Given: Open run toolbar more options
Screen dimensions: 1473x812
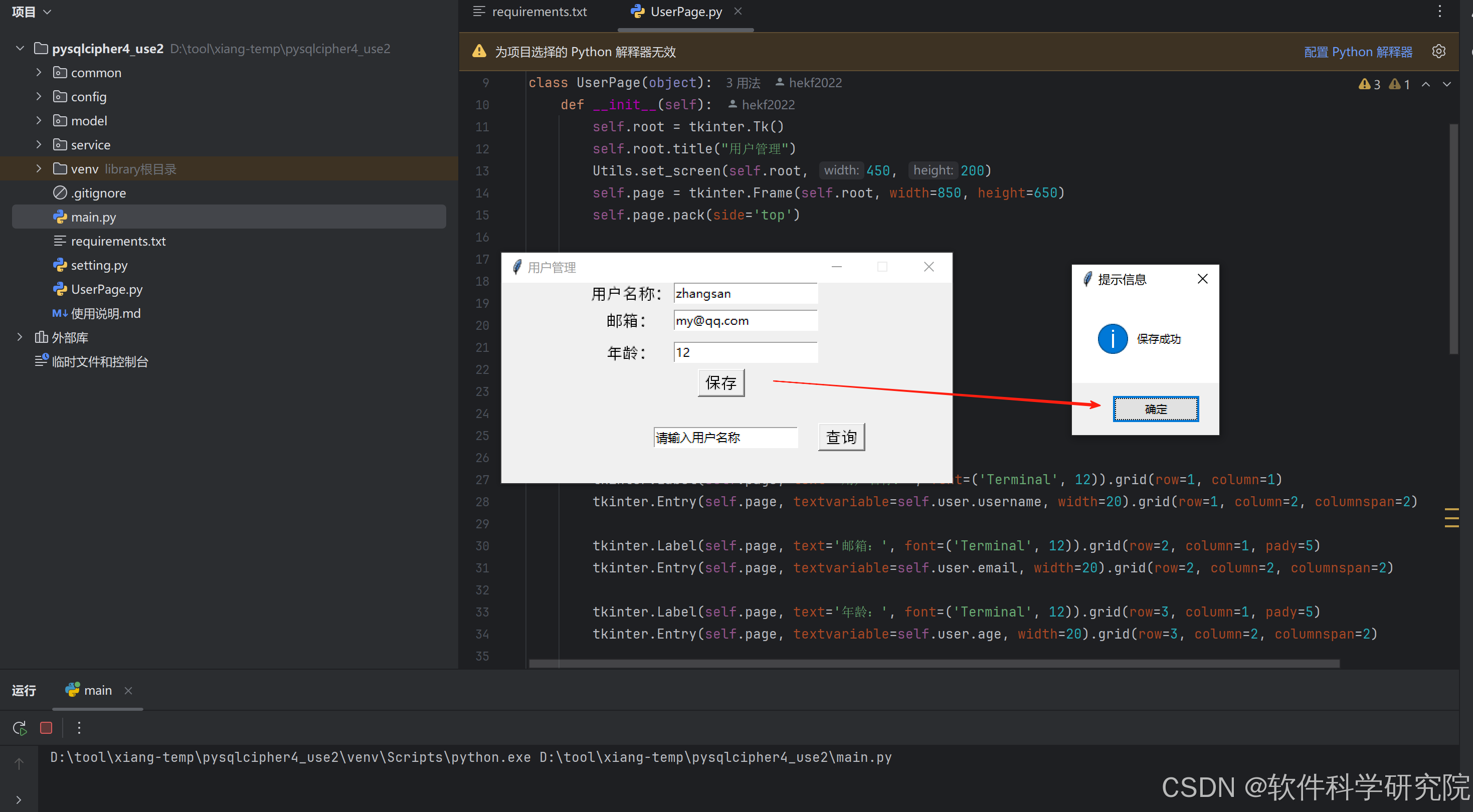Looking at the screenshot, I should point(79,727).
